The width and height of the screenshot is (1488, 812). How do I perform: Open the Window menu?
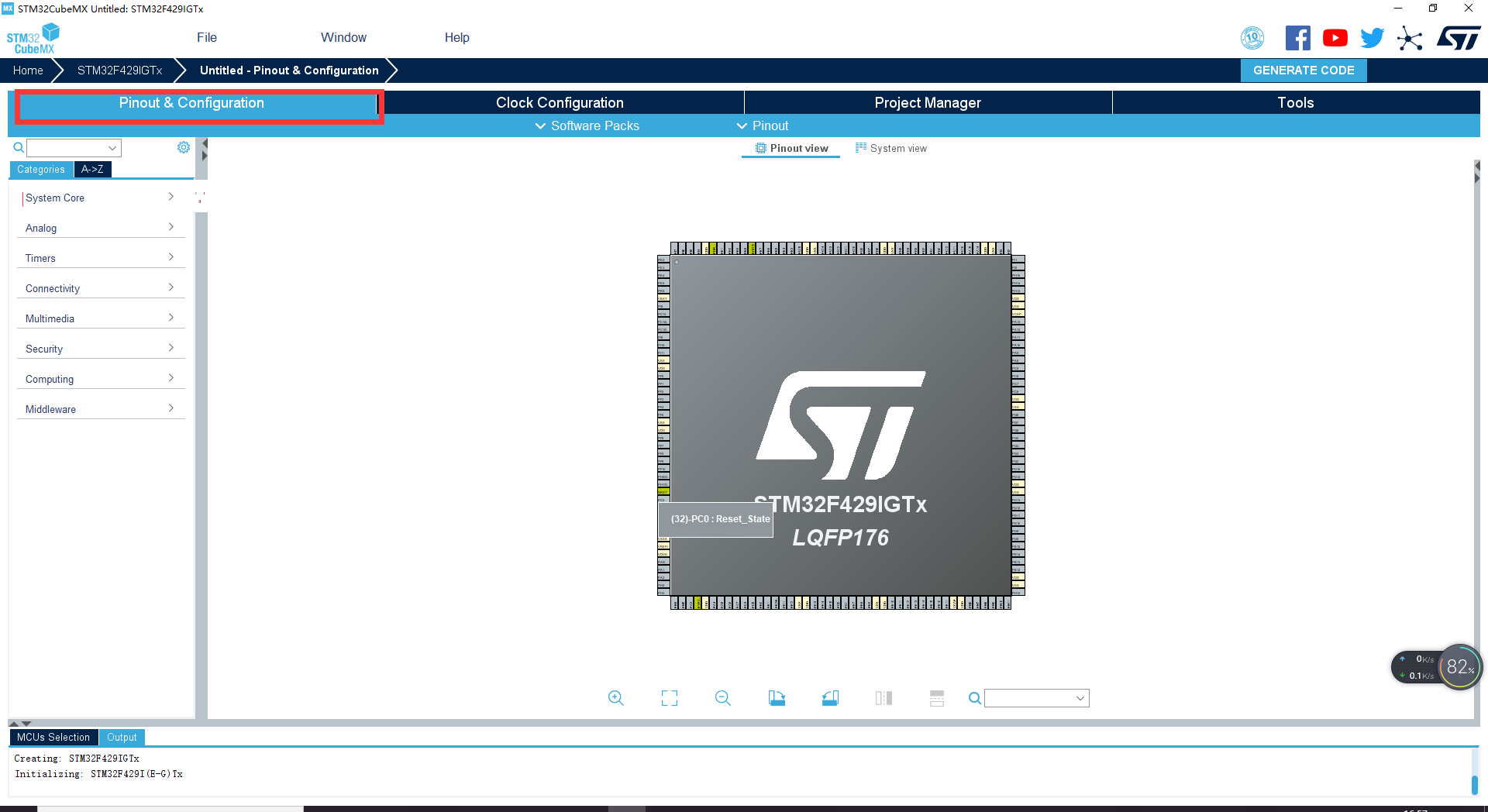pos(343,36)
